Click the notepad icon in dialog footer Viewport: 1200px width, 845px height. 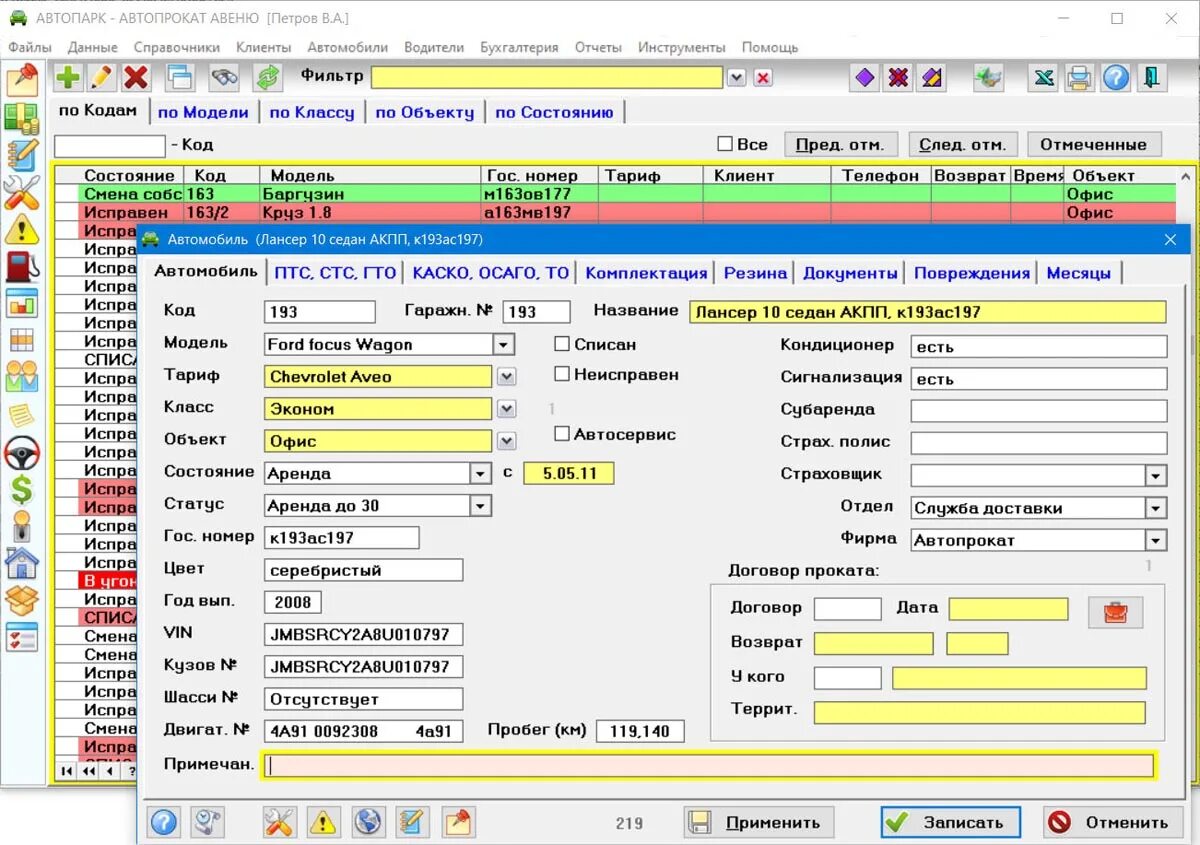pos(412,822)
